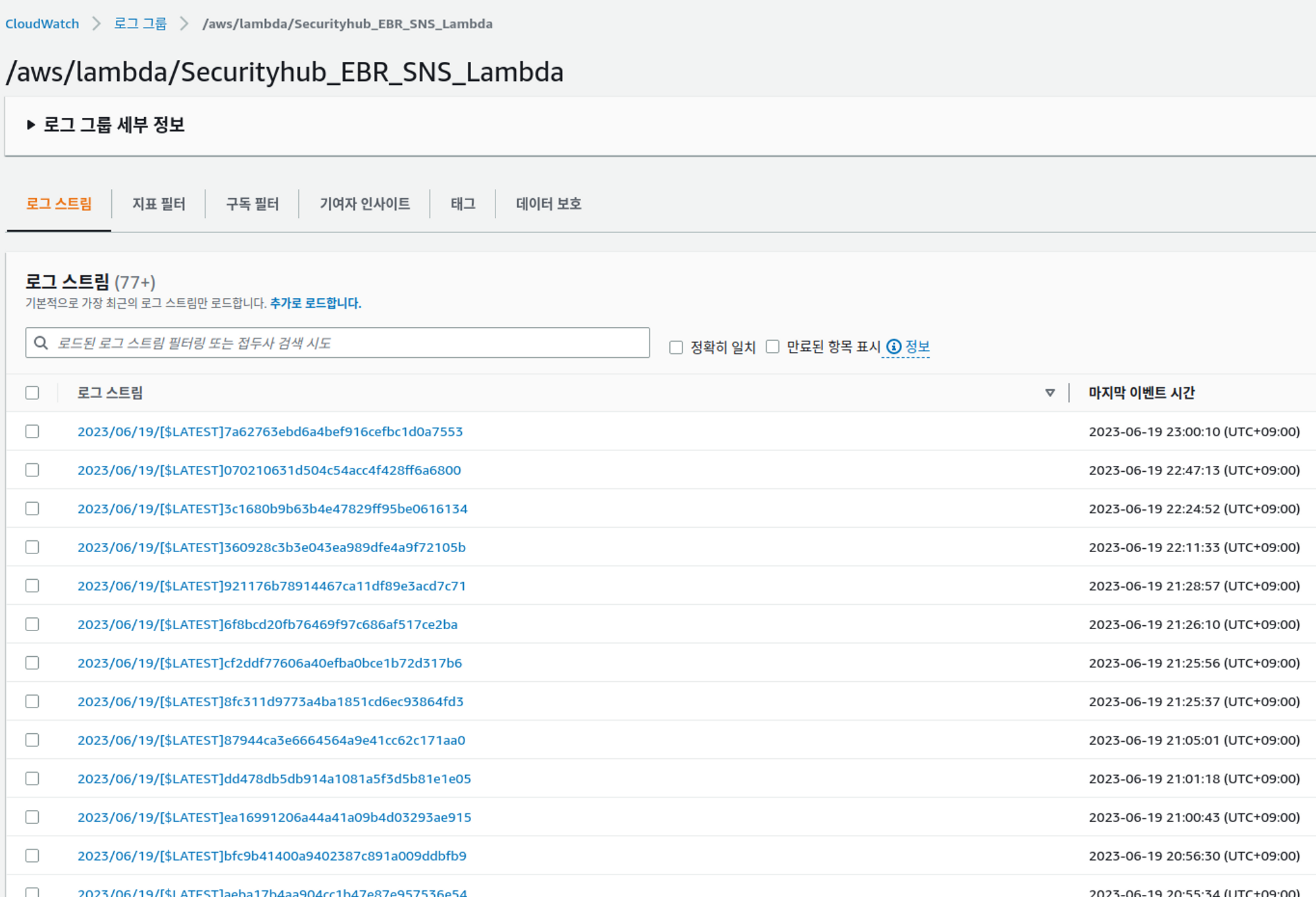
Task: Click the log stream filter search field
Action: tap(349, 343)
